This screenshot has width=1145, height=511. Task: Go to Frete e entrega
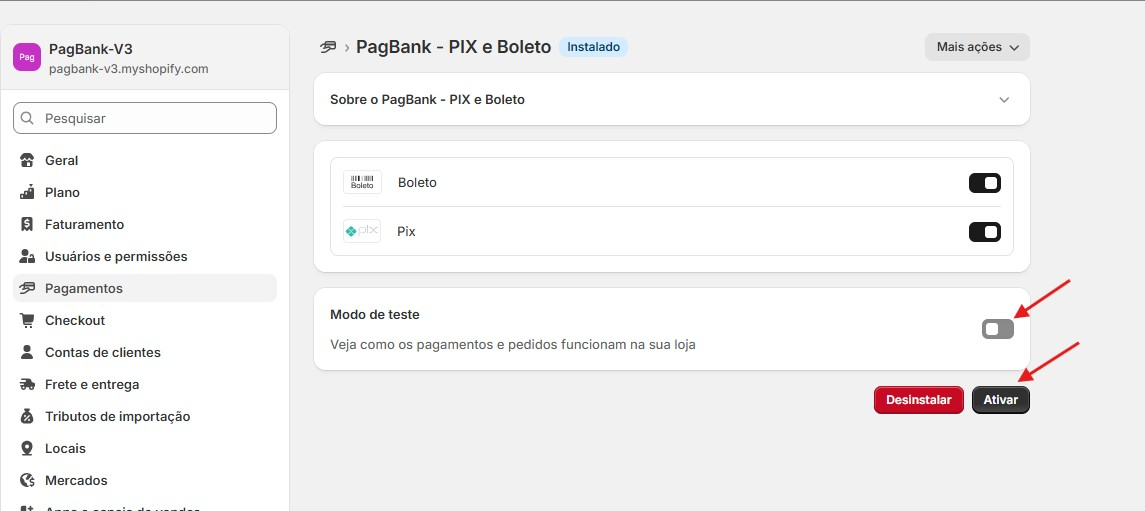pyautogui.click(x=145, y=385)
